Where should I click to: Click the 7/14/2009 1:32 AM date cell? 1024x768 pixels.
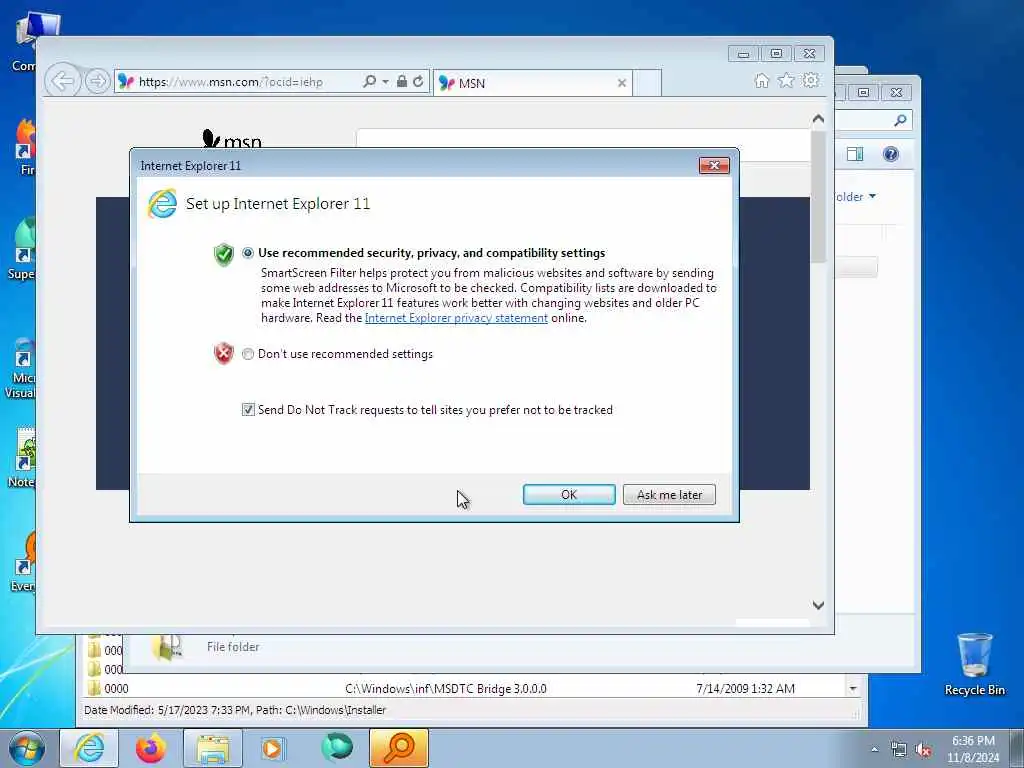pyautogui.click(x=745, y=688)
